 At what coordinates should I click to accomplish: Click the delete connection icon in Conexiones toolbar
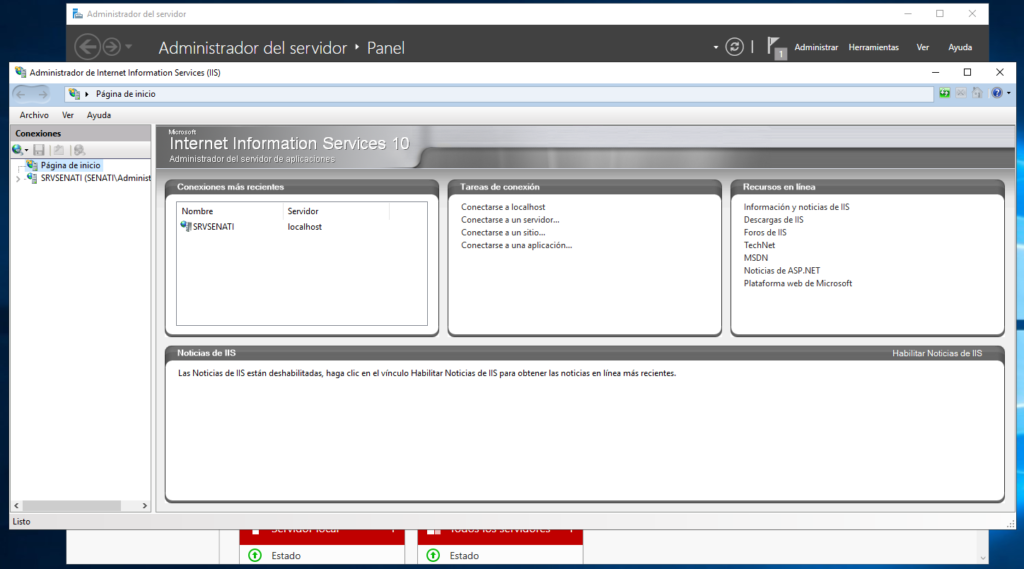click(79, 150)
